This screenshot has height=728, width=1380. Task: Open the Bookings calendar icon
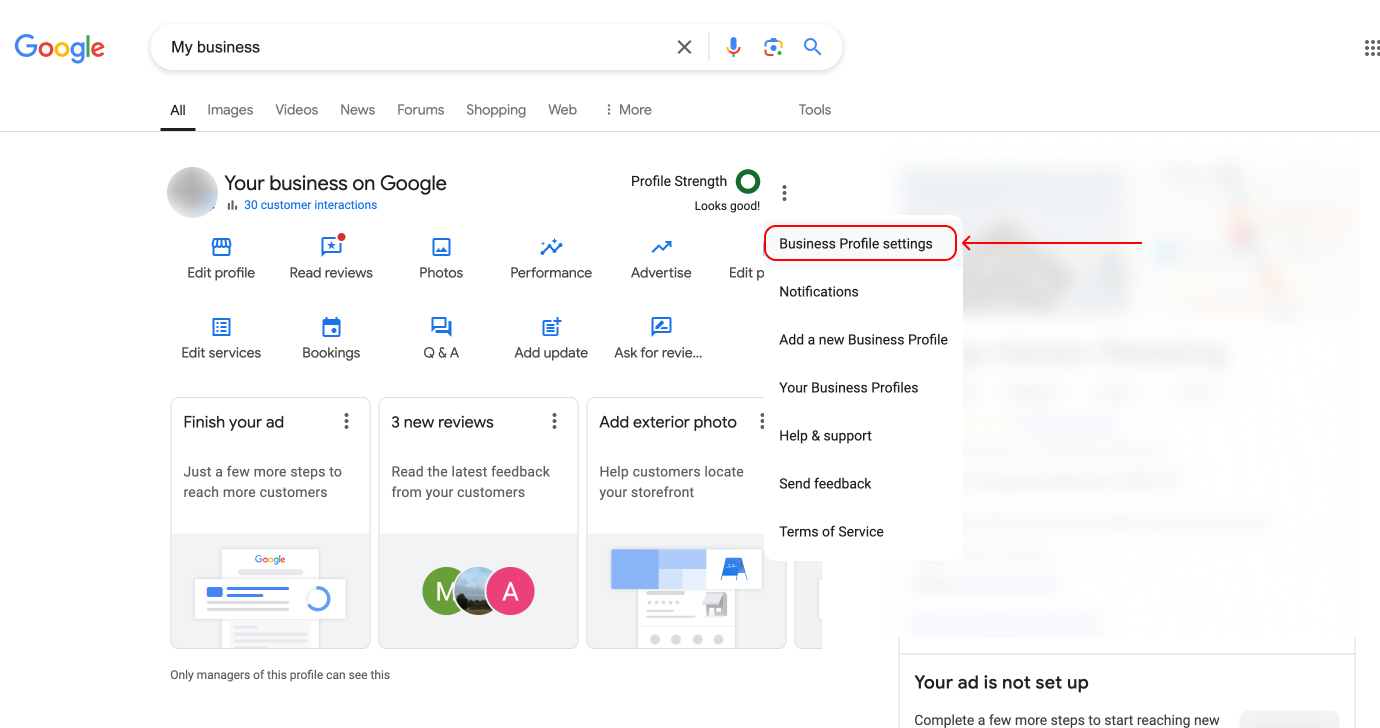tap(331, 327)
